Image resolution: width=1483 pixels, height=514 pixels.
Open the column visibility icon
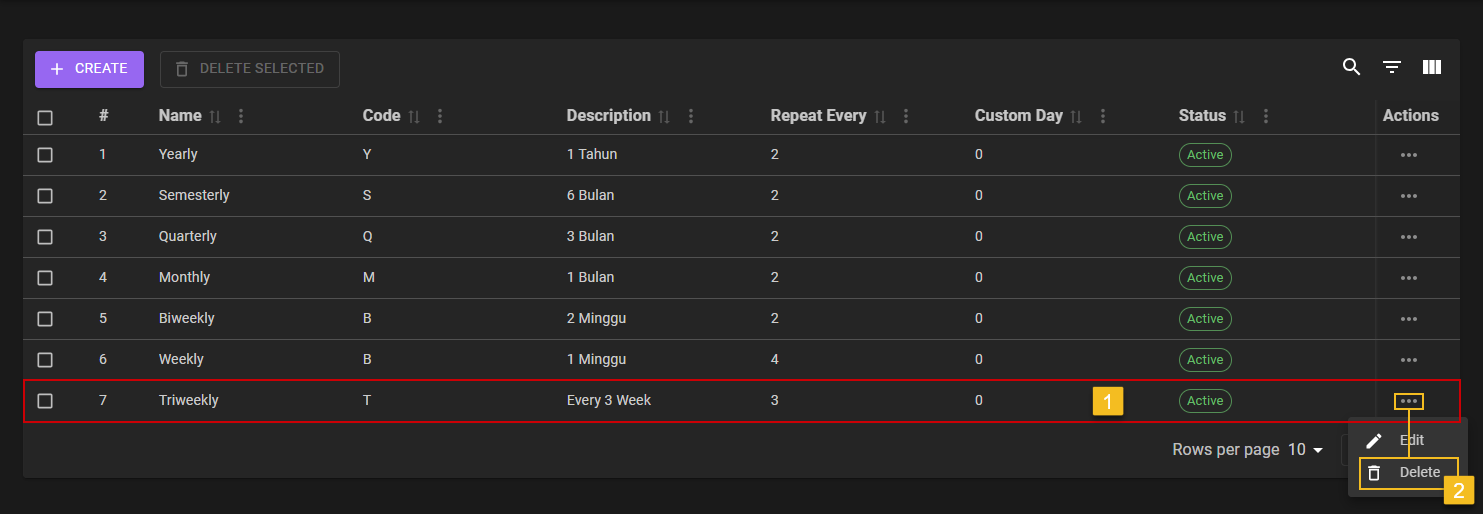[1432, 67]
